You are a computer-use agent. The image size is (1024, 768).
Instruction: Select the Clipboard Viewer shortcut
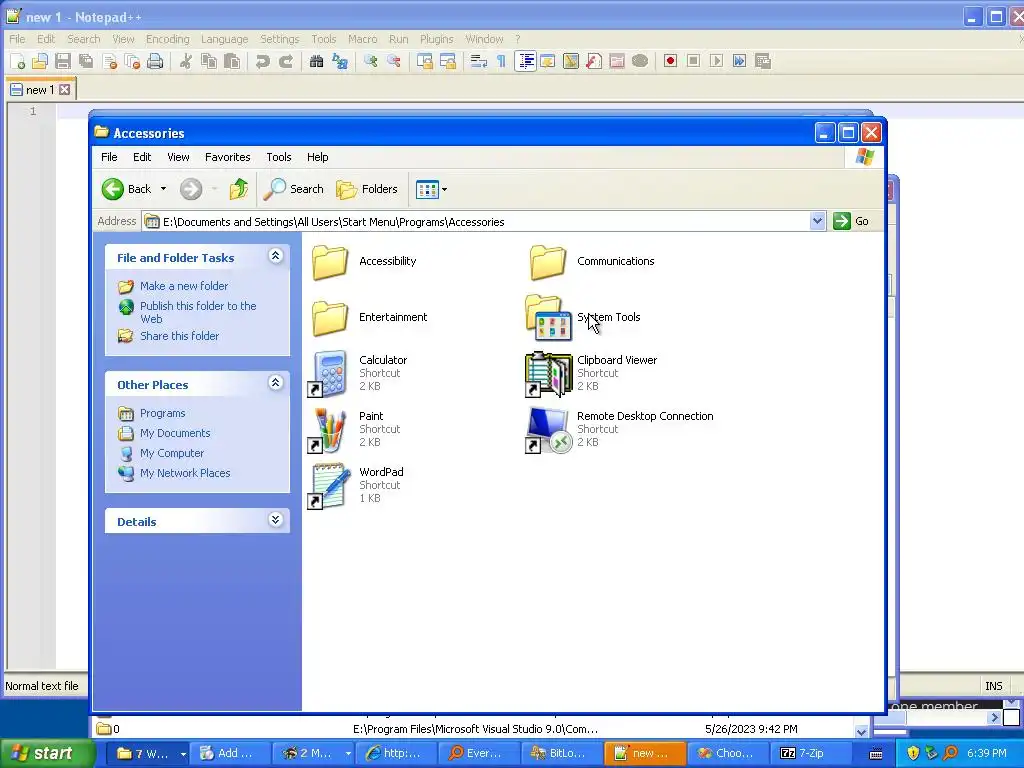coord(591,373)
